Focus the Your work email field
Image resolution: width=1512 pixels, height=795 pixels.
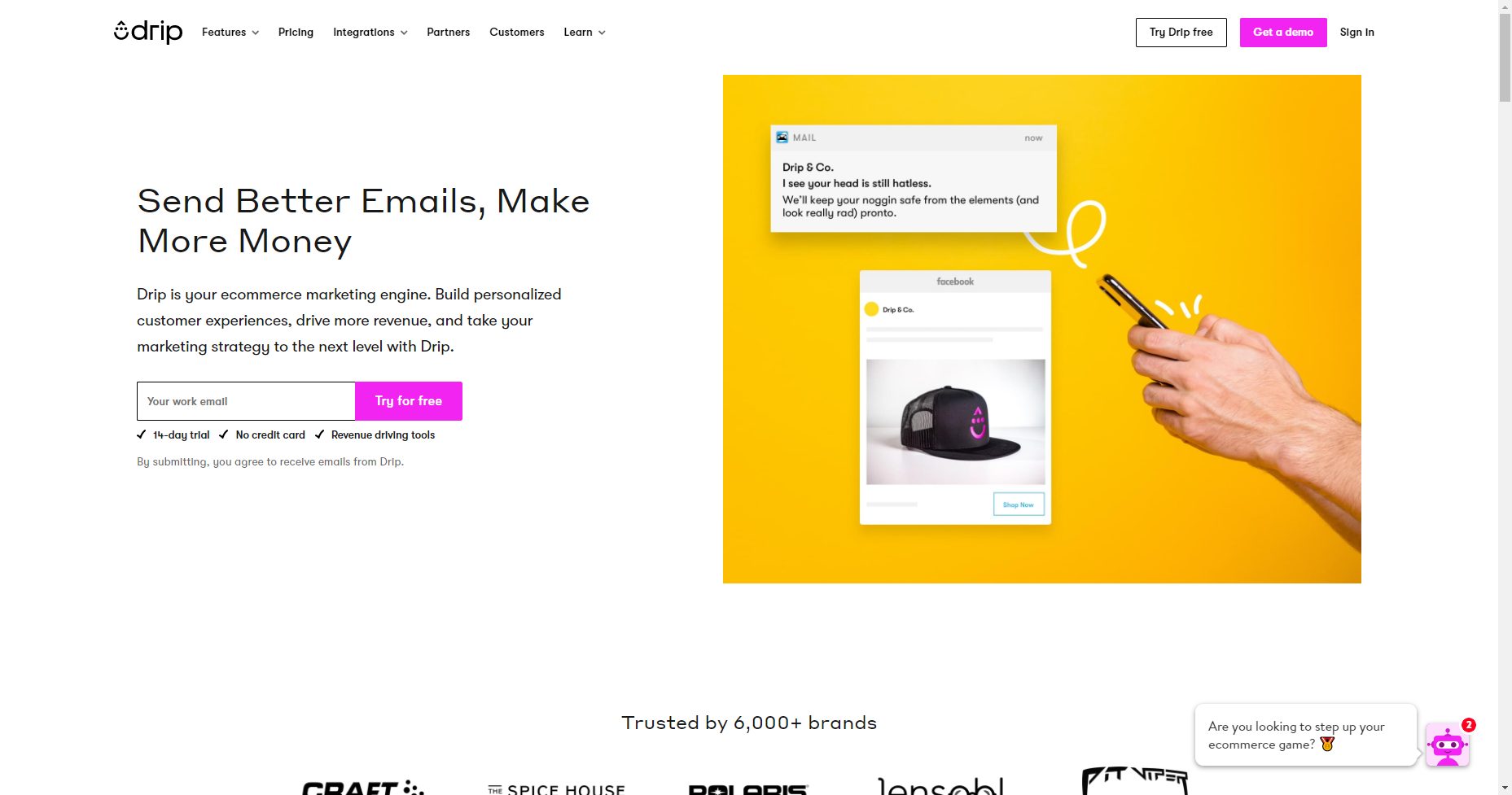(x=246, y=401)
